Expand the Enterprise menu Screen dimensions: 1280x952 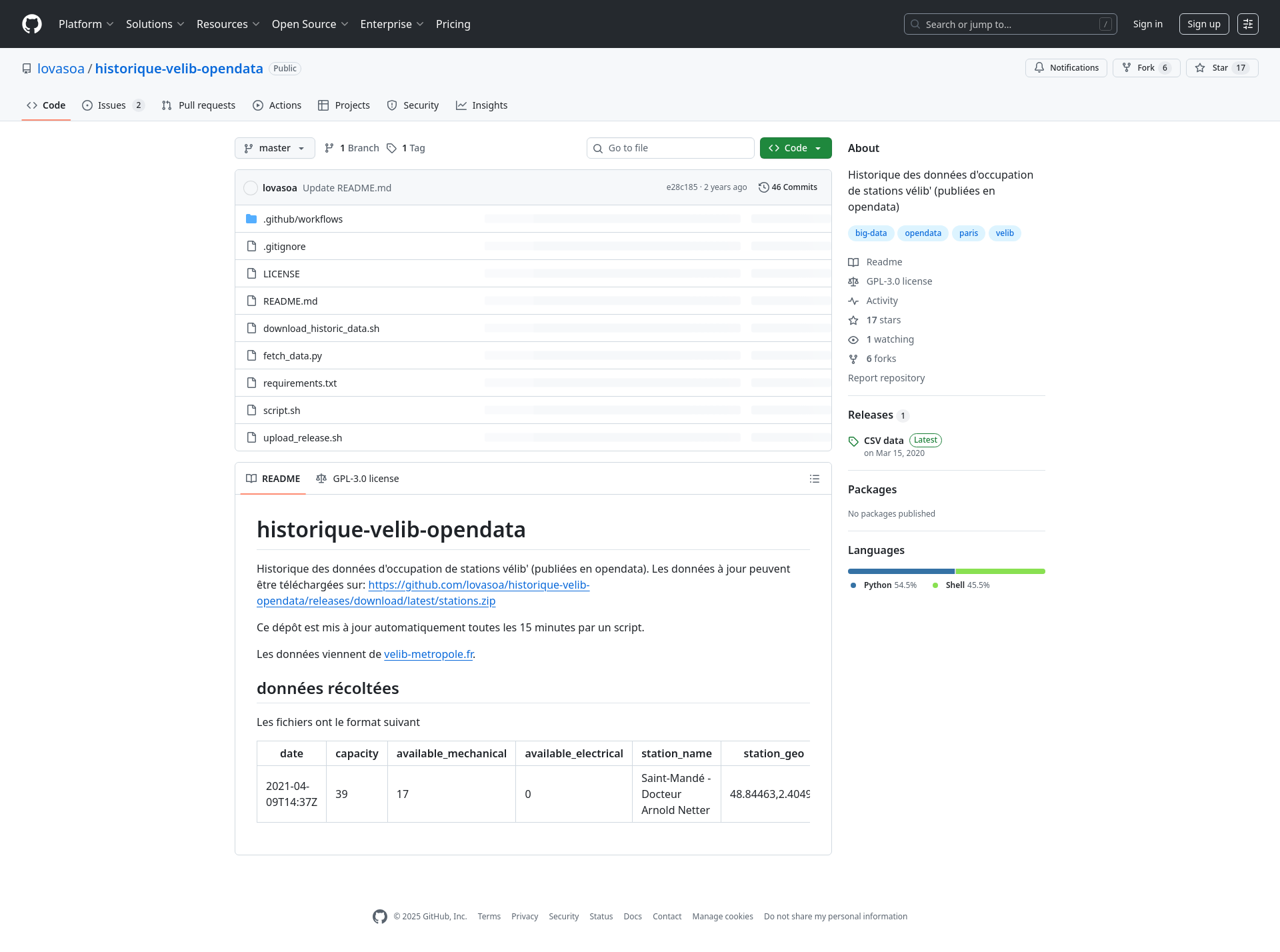392,24
